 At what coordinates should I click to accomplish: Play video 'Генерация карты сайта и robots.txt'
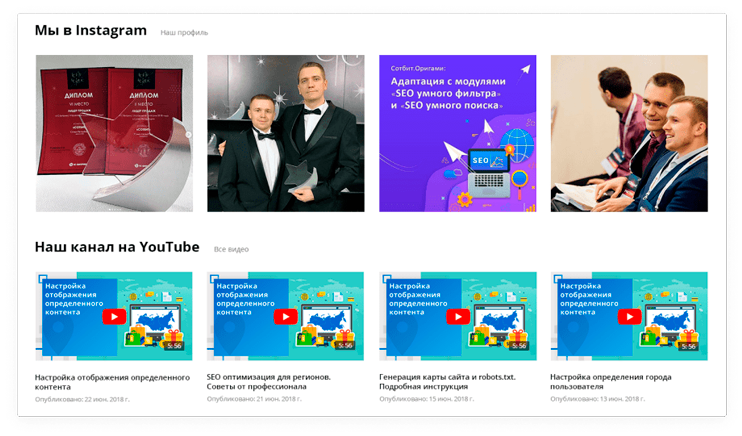tap(458, 316)
